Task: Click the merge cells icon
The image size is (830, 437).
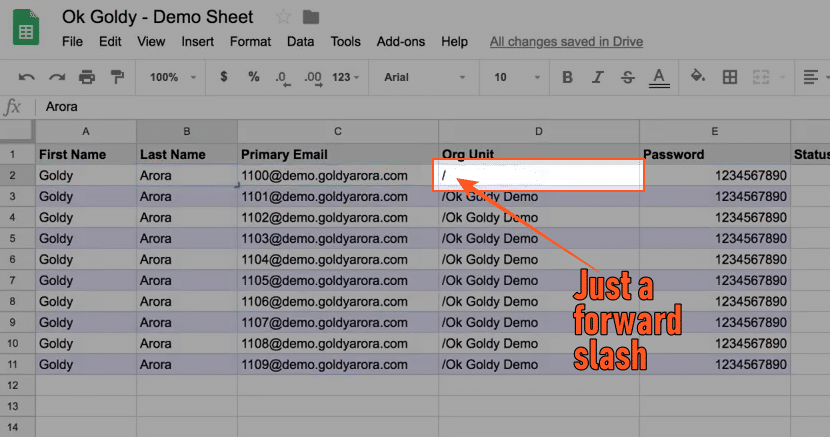Action: pos(761,77)
